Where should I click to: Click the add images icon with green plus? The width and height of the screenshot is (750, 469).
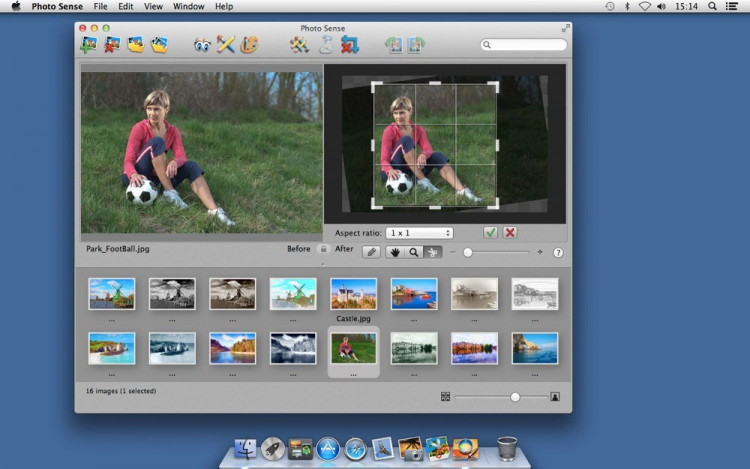(x=88, y=45)
